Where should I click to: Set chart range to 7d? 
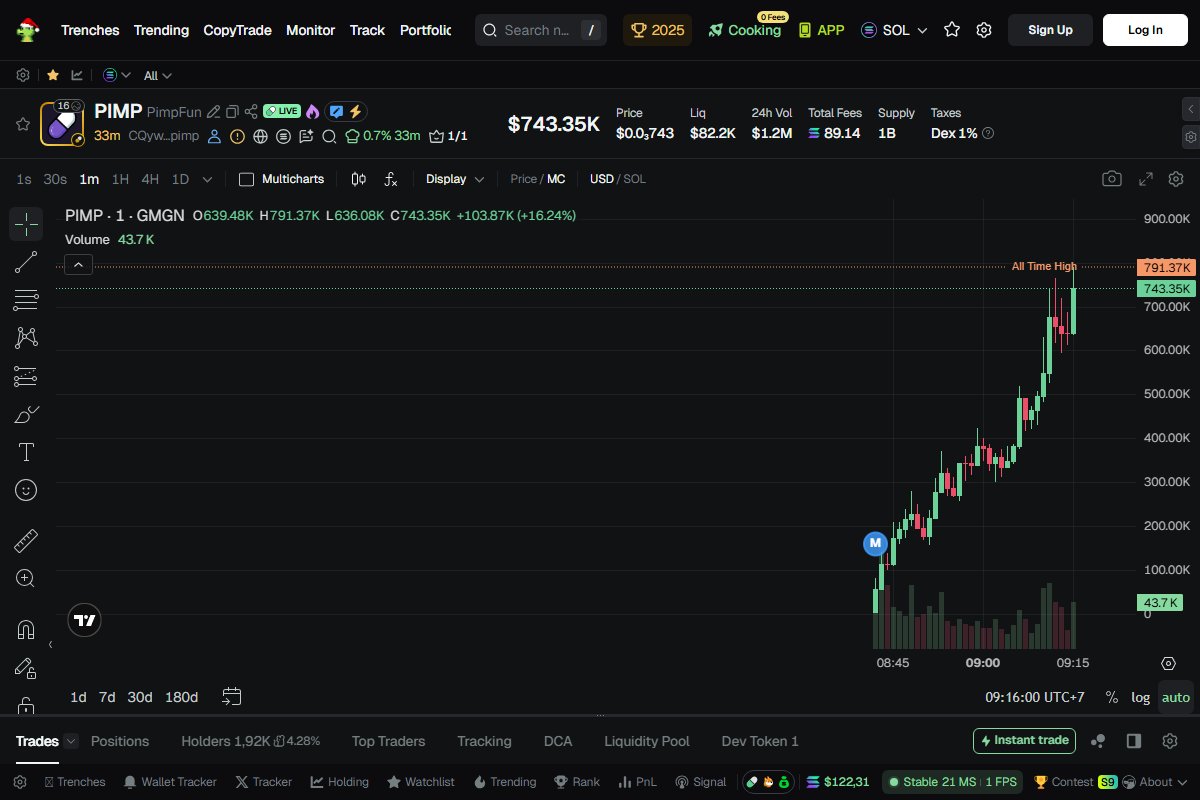(x=107, y=697)
